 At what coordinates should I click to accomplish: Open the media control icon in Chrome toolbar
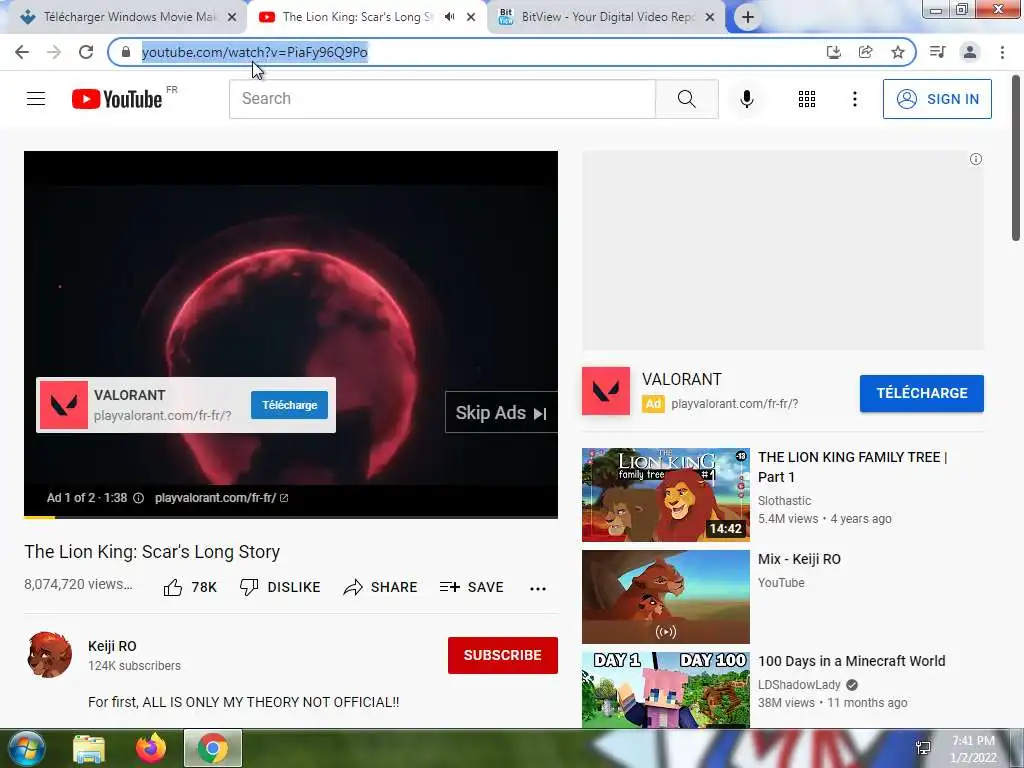point(937,52)
